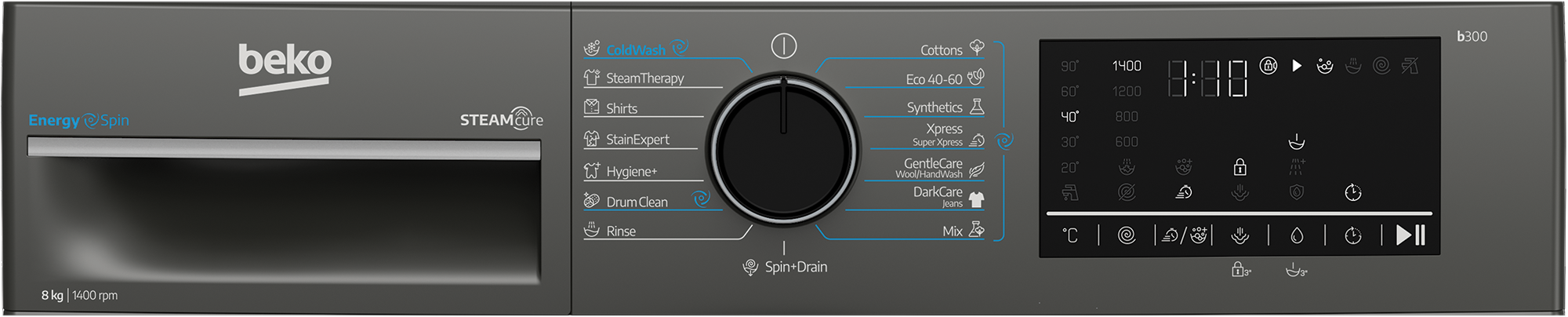Select the StainExpert programme
The width and height of the screenshot is (1568, 317).
[x=637, y=140]
